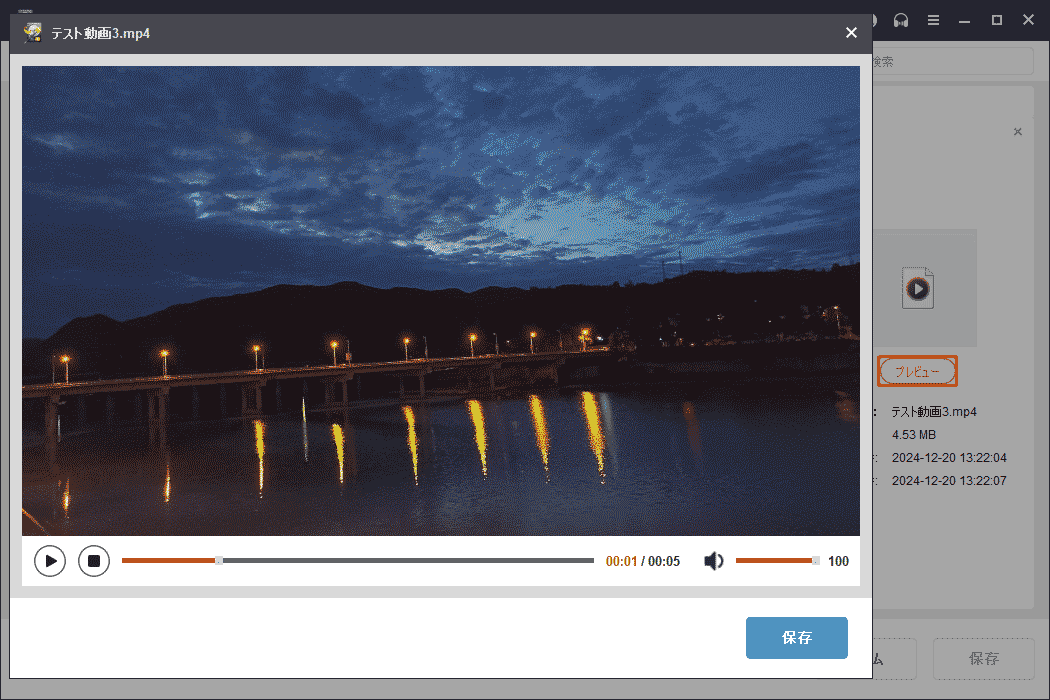Viewport: 1050px width, 700px height.
Task: Click the app icon in preview title bar
Action: (x=33, y=33)
